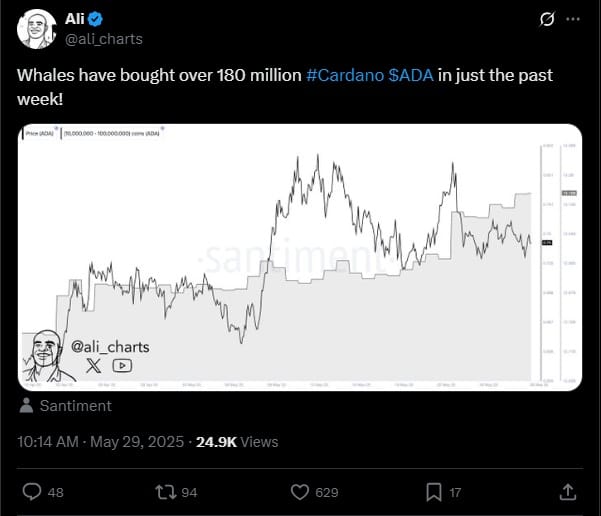This screenshot has height=516, width=601.
Task: Click the Grok slashed-circle icon
Action: [547, 19]
